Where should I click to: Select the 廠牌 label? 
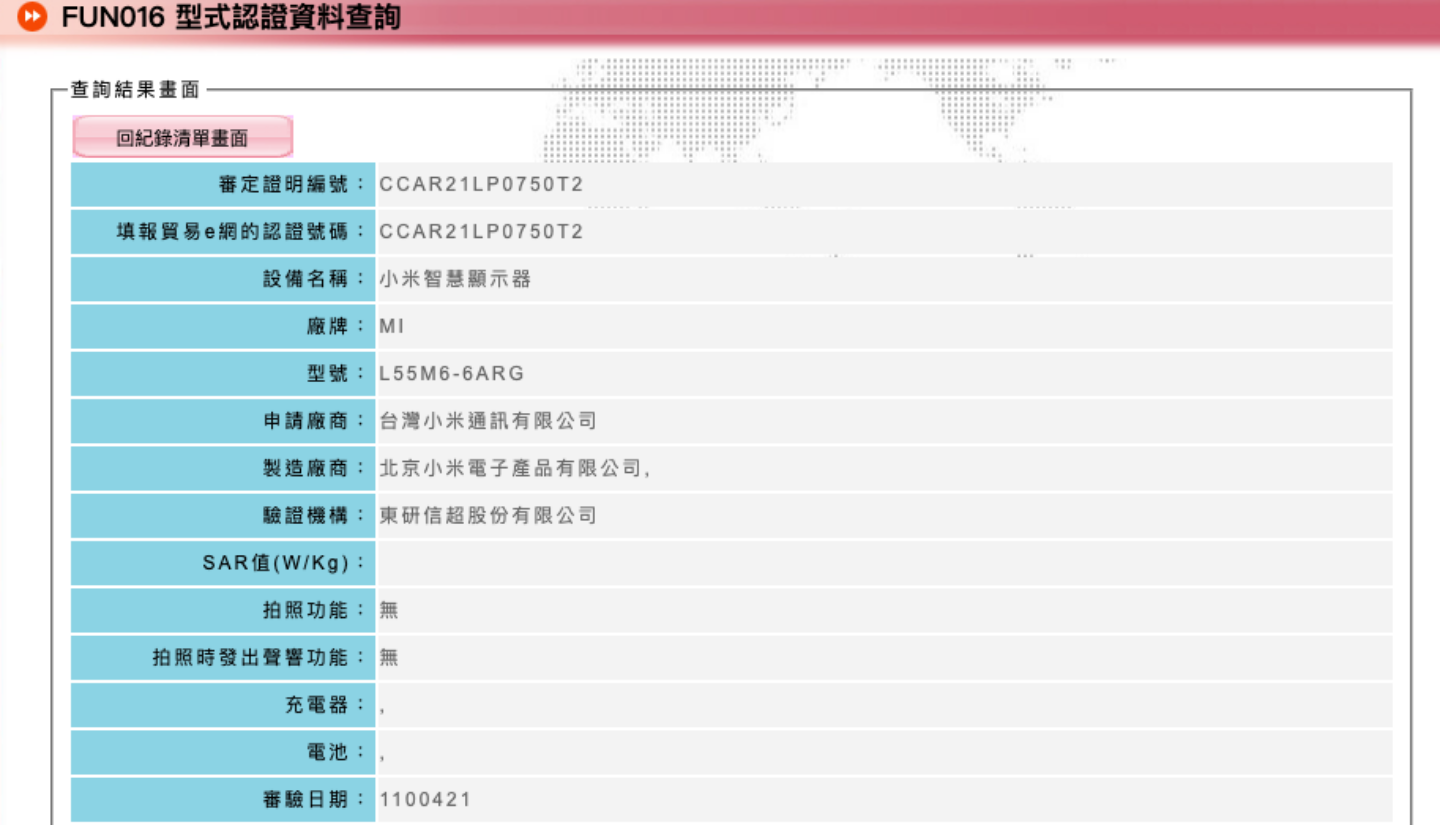click(x=336, y=327)
